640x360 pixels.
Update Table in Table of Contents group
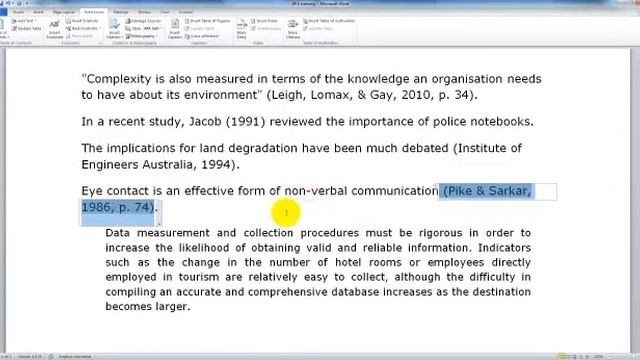point(27,29)
